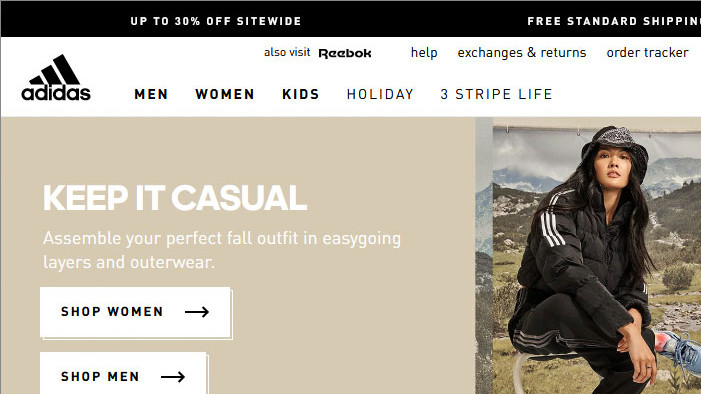Click the help link
Image resolution: width=701 pixels, height=394 pixels.
(x=424, y=53)
